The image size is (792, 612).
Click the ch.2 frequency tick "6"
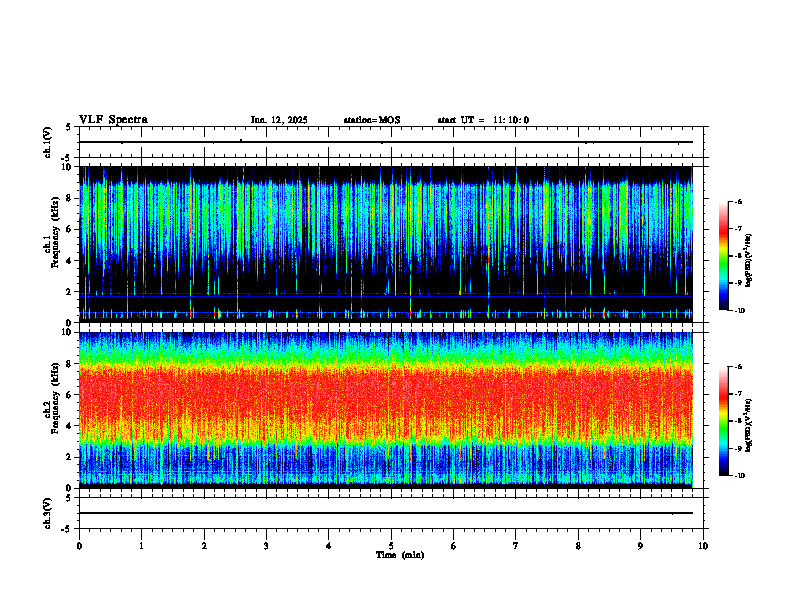(70, 395)
